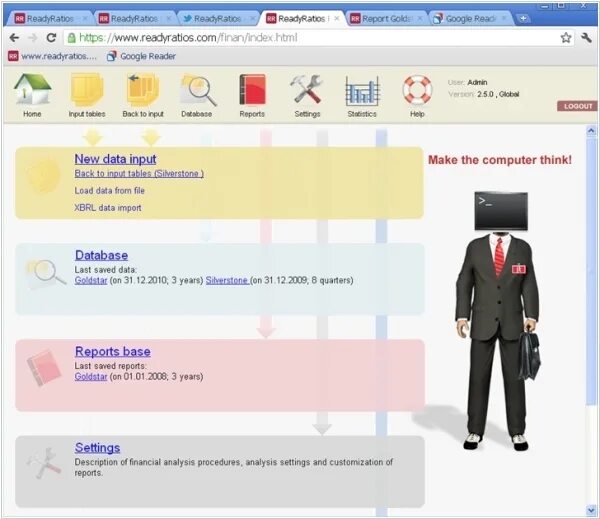This screenshot has width=600, height=519.
Task: Switch to the Report Goldstar tab
Action: [x=386, y=18]
